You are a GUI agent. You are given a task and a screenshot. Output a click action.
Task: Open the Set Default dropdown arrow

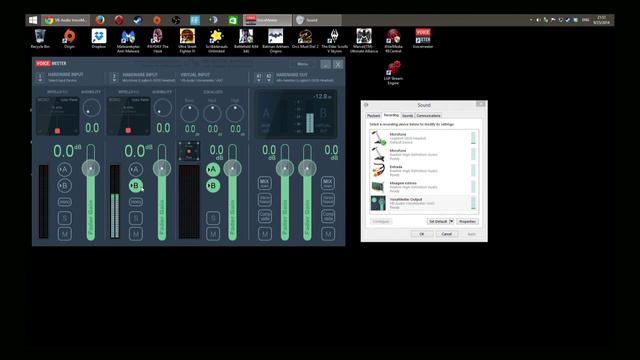(x=451, y=221)
